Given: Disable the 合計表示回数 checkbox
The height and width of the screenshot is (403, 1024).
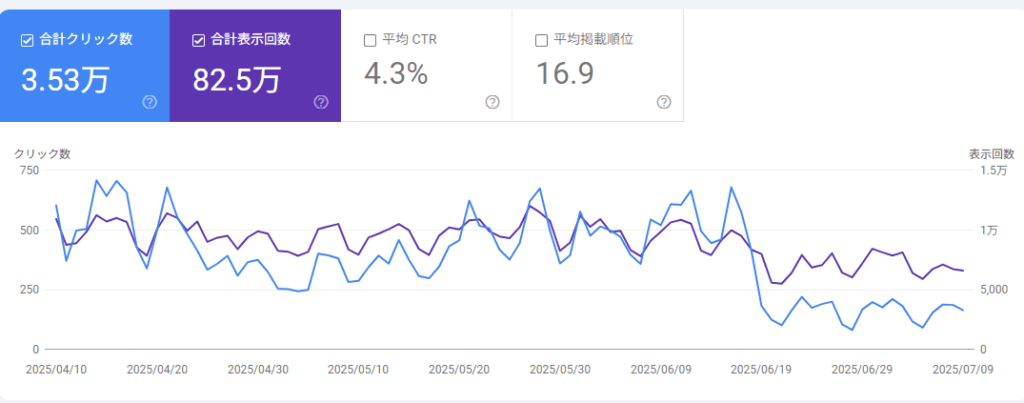Looking at the screenshot, I should tap(199, 40).
